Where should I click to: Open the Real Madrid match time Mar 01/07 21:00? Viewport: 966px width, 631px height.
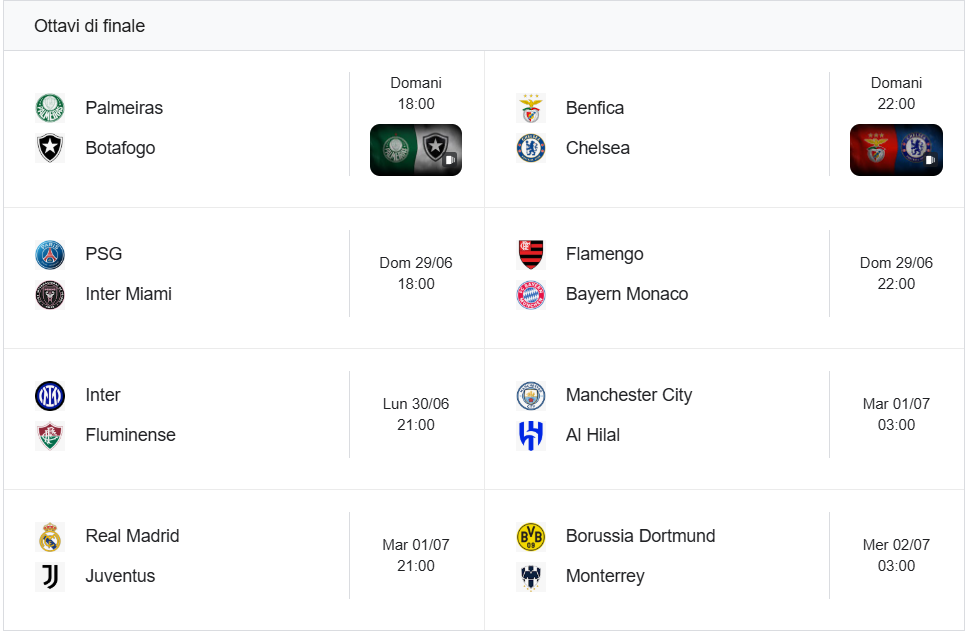tap(416, 555)
